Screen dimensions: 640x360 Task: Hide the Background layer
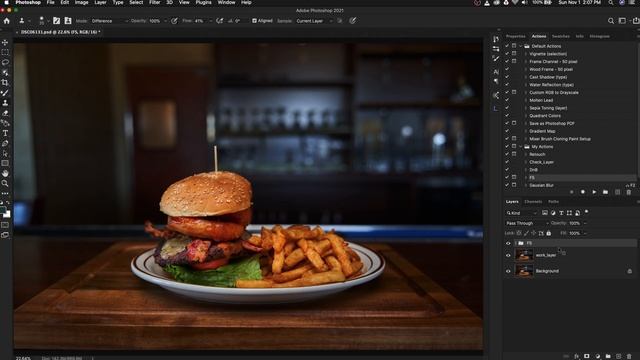click(x=508, y=271)
